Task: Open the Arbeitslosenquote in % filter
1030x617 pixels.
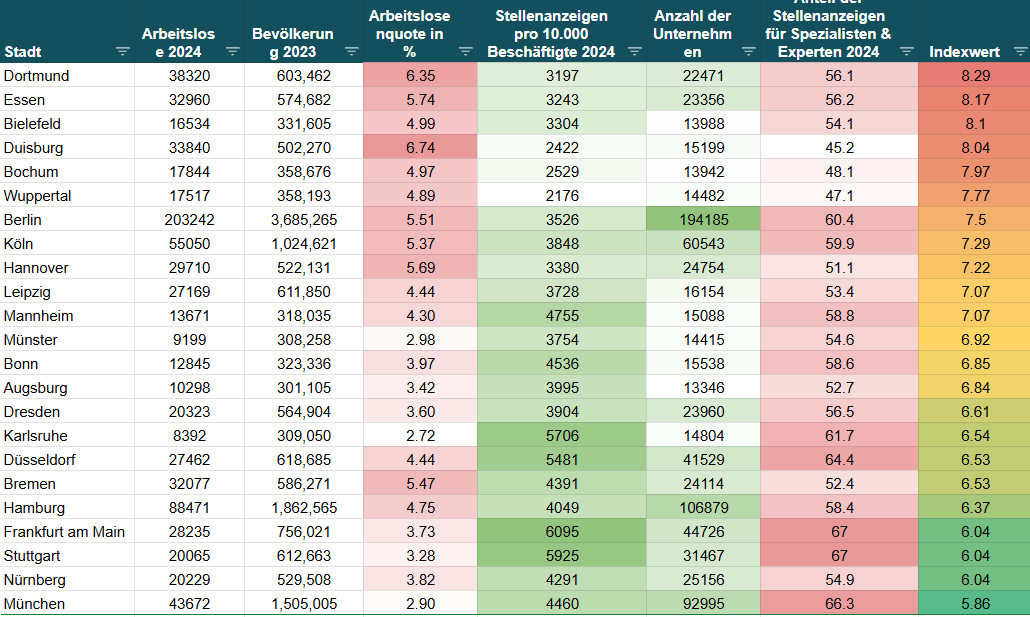Action: pos(465,51)
